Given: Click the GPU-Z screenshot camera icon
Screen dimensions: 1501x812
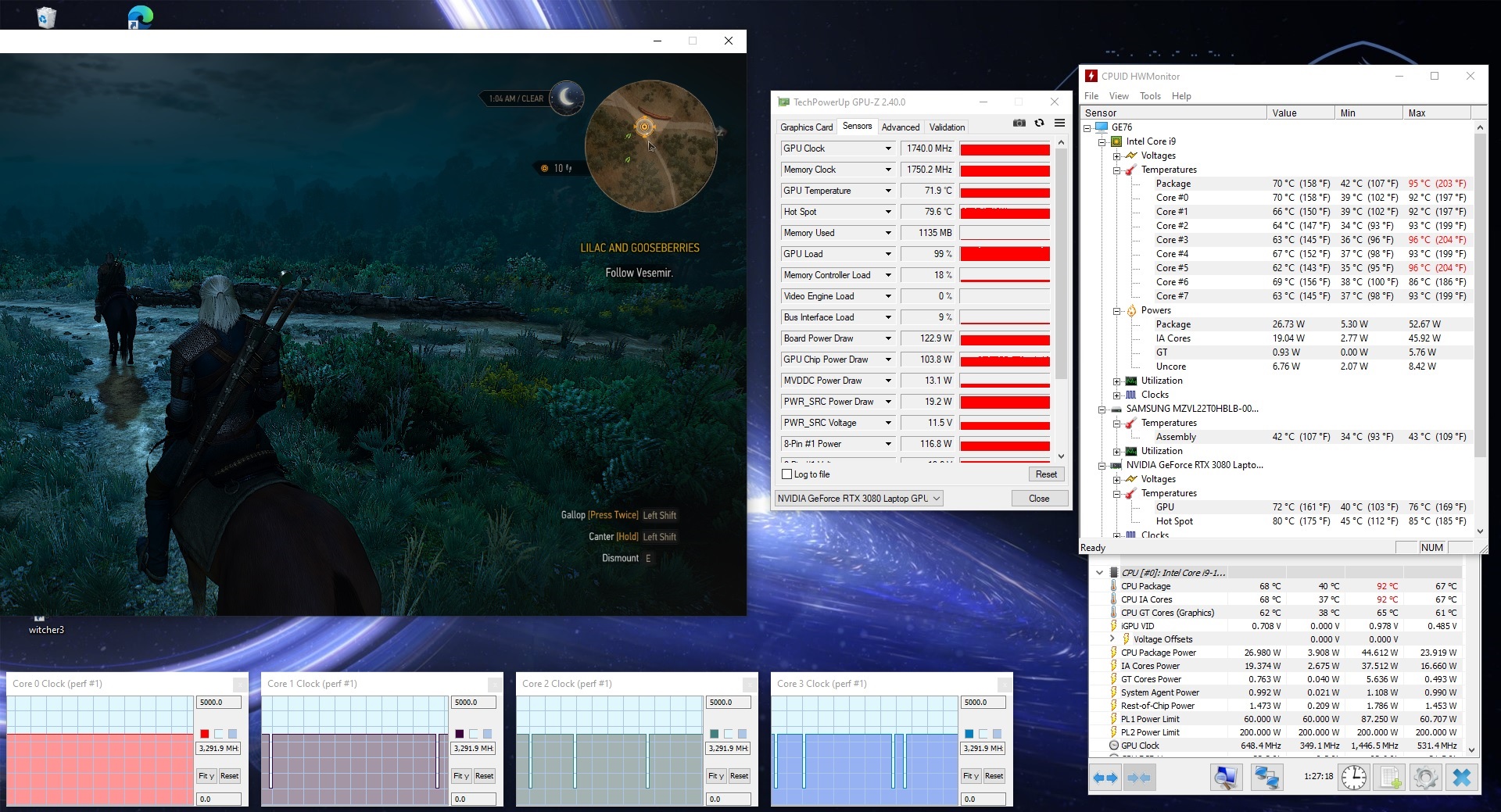Looking at the screenshot, I should click(x=1019, y=123).
